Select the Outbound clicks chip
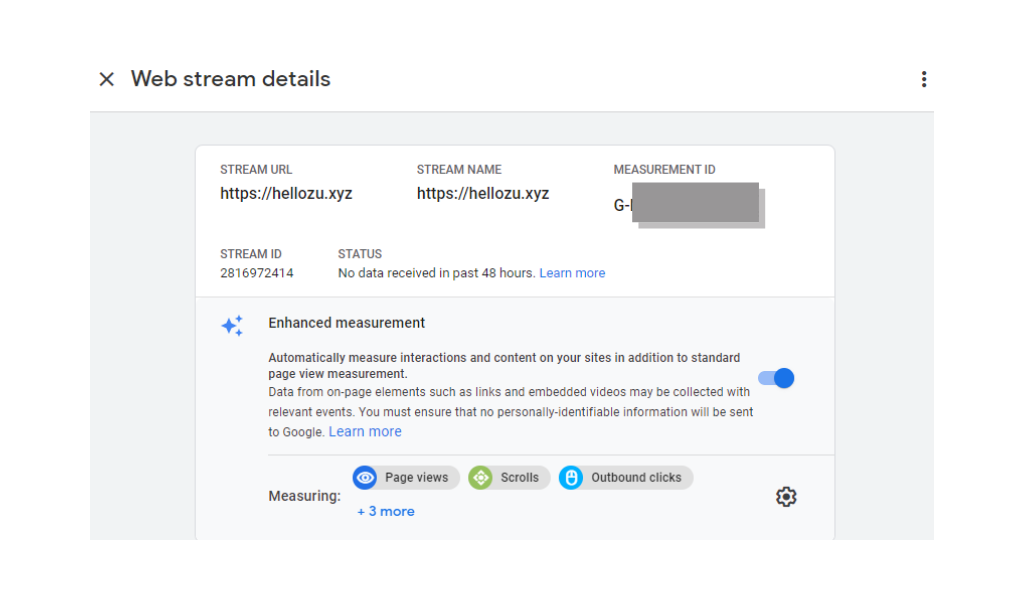Viewport: 1024px width, 600px height. (x=636, y=478)
